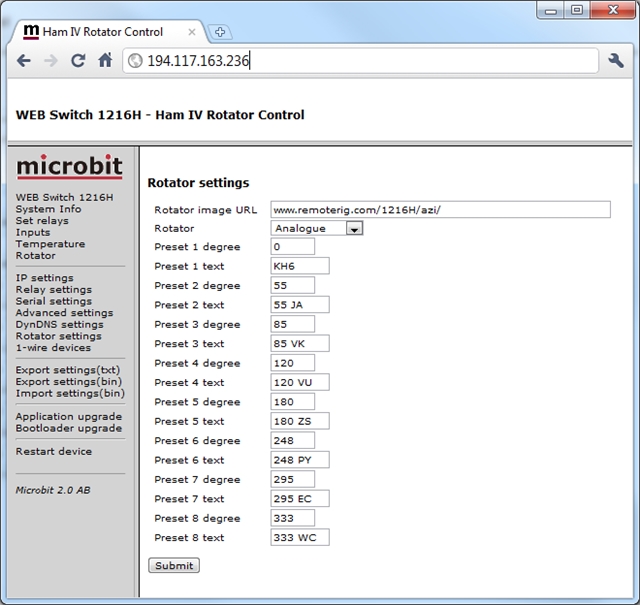Open a new tab with plus button
The width and height of the screenshot is (640, 605).
tap(220, 32)
